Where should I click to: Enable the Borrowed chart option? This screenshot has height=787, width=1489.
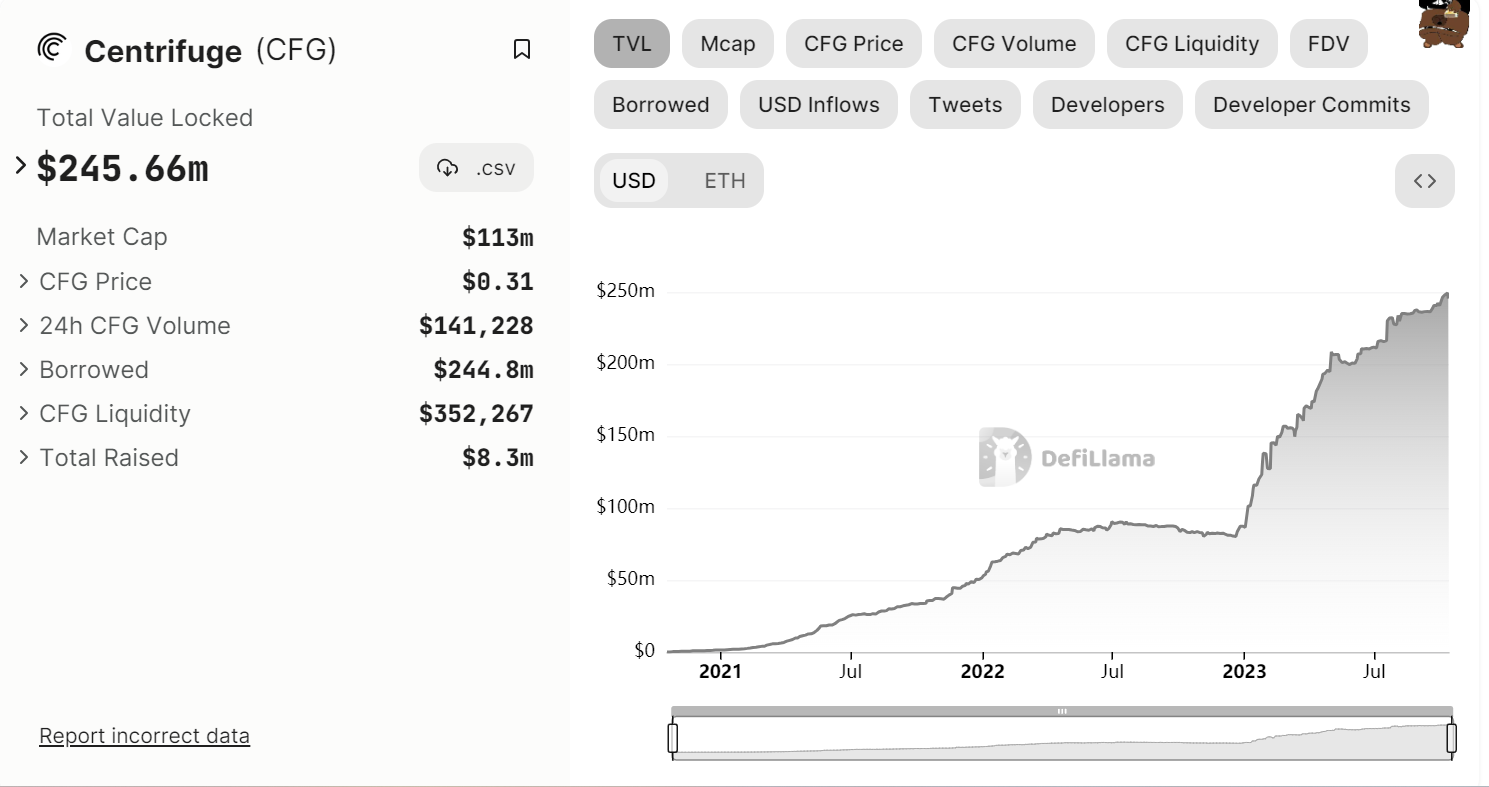[x=660, y=104]
